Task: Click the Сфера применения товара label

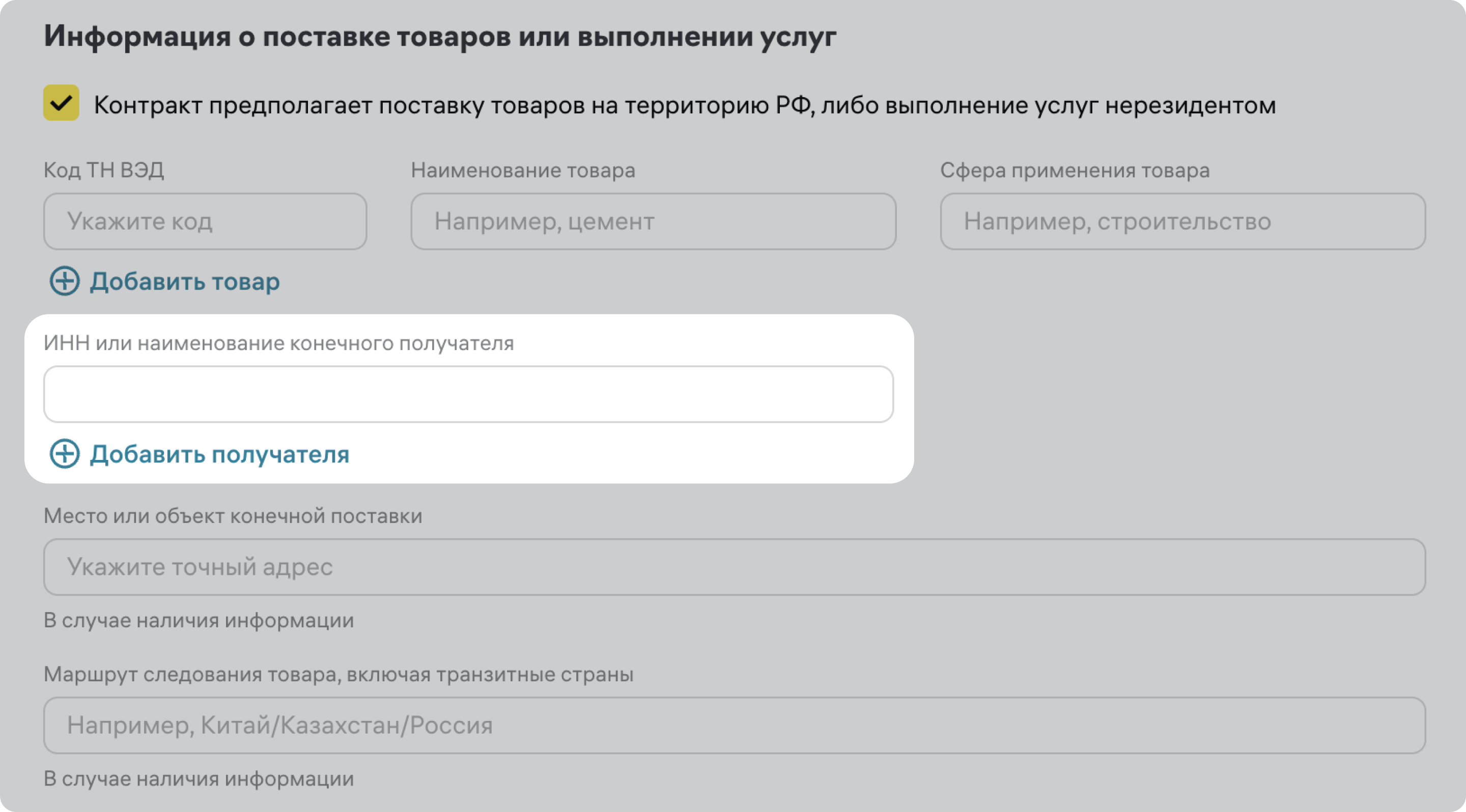Action: pos(1074,170)
